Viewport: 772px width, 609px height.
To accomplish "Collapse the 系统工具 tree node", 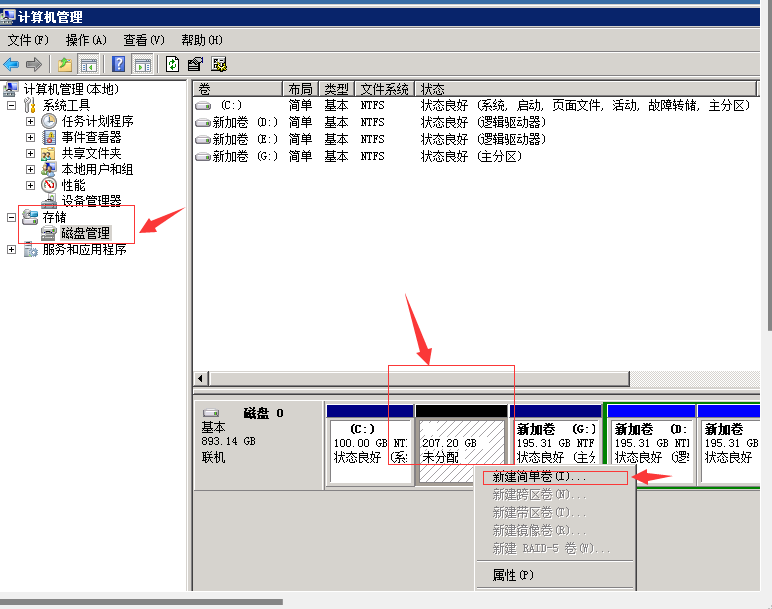I will click(12, 105).
